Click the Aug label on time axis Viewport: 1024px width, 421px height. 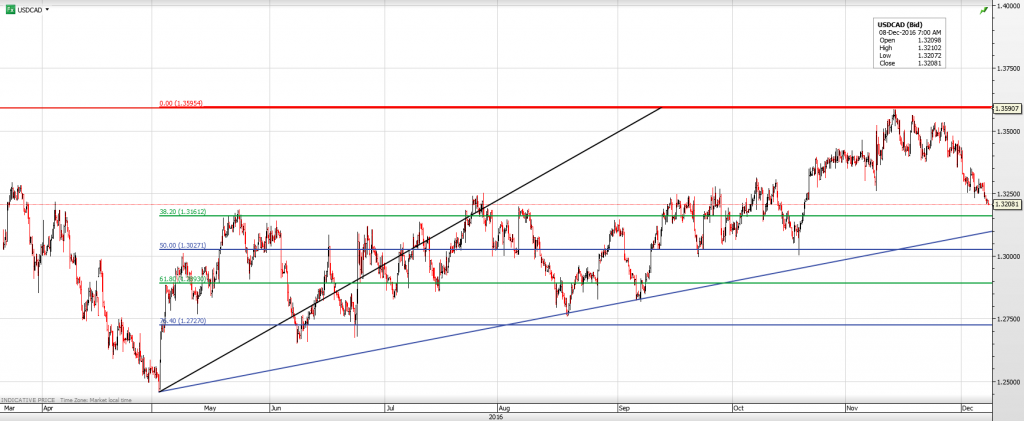coord(505,408)
